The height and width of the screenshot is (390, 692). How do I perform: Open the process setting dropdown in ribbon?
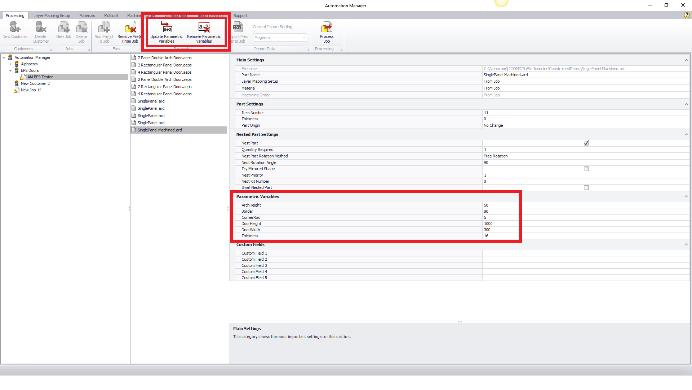(280, 38)
